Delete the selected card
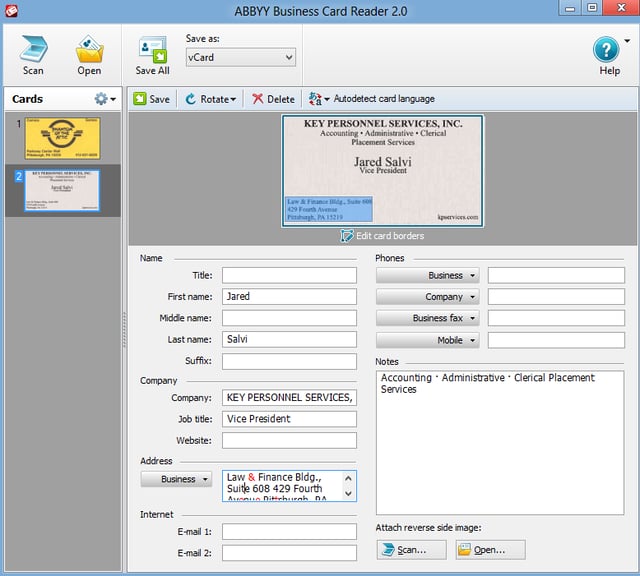 pos(273,99)
